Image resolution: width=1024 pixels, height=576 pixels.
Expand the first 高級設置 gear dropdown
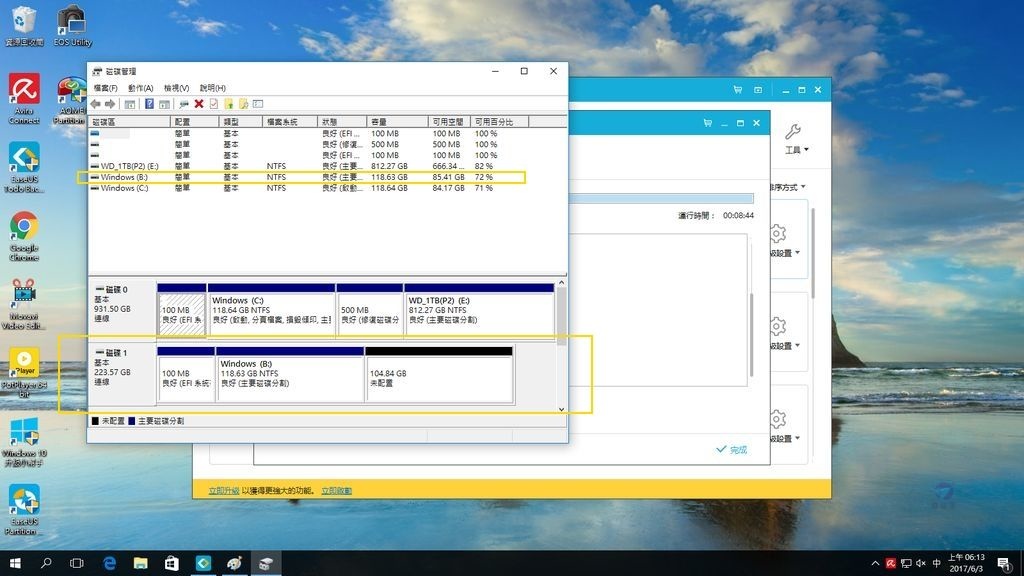[x=785, y=253]
